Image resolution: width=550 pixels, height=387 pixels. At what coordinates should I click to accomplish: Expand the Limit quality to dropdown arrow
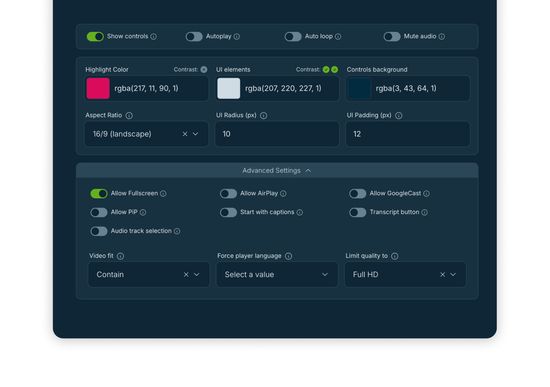tap(453, 275)
